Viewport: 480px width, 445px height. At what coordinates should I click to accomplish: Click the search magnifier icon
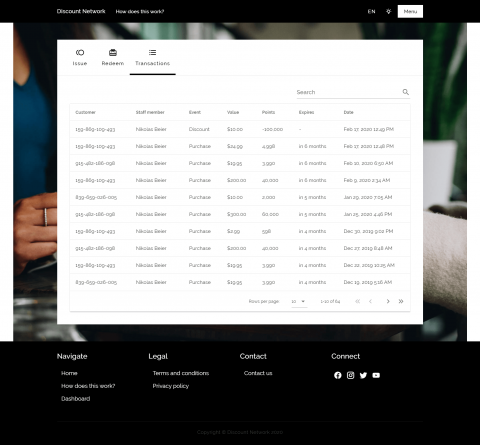[405, 92]
